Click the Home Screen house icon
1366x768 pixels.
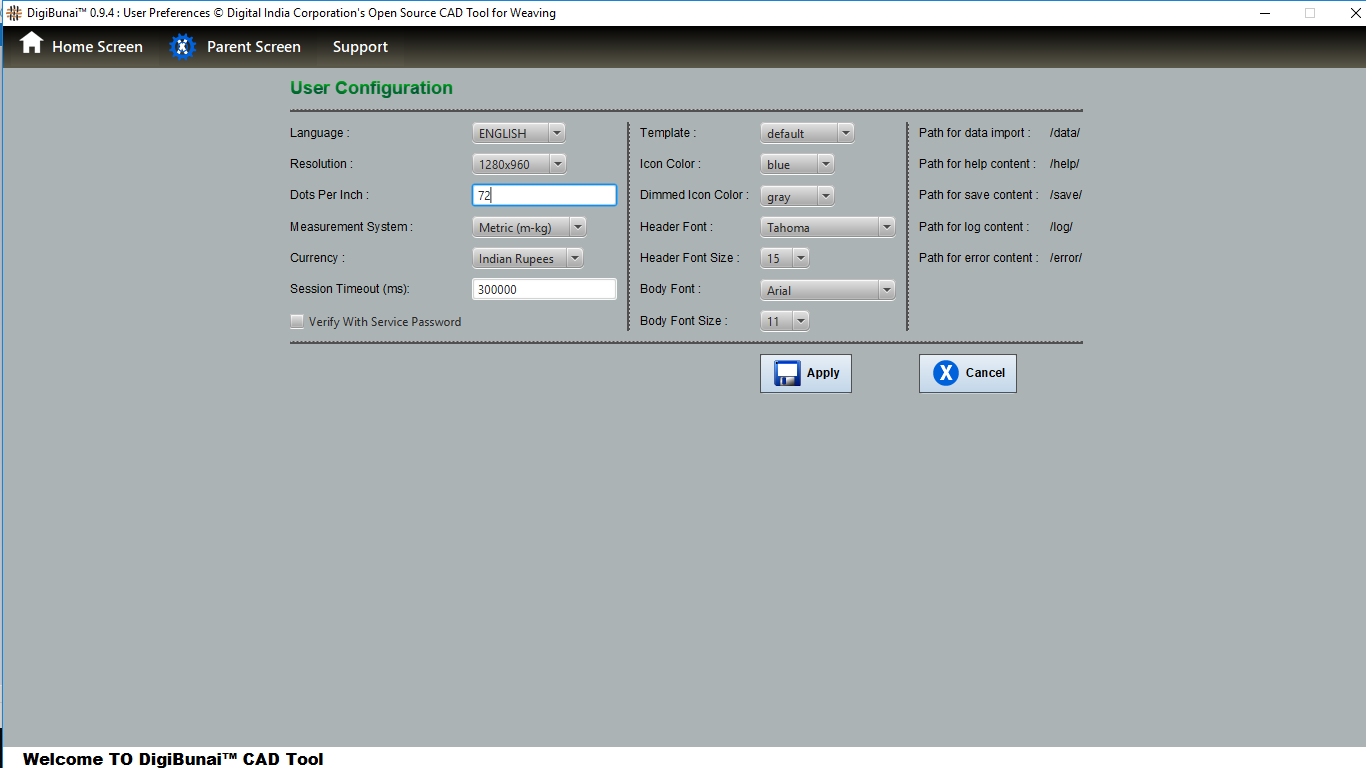click(32, 44)
